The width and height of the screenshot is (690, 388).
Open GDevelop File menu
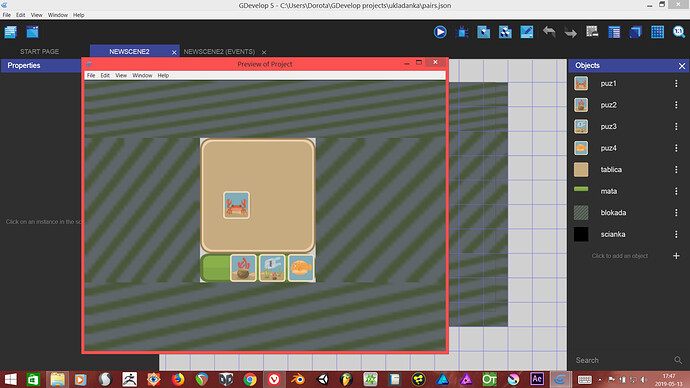point(7,15)
